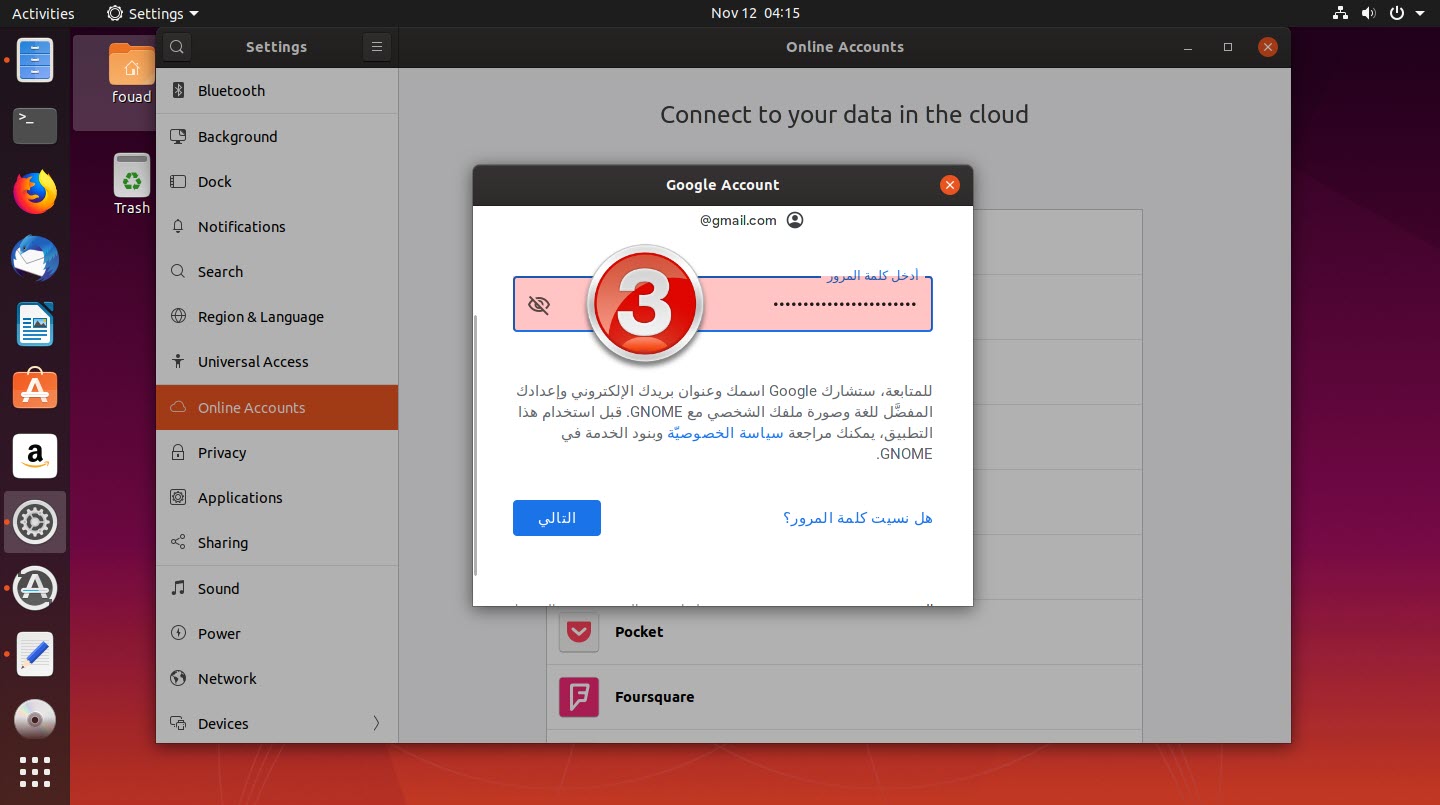Click the Google Account dialog scrollbar

476,446
